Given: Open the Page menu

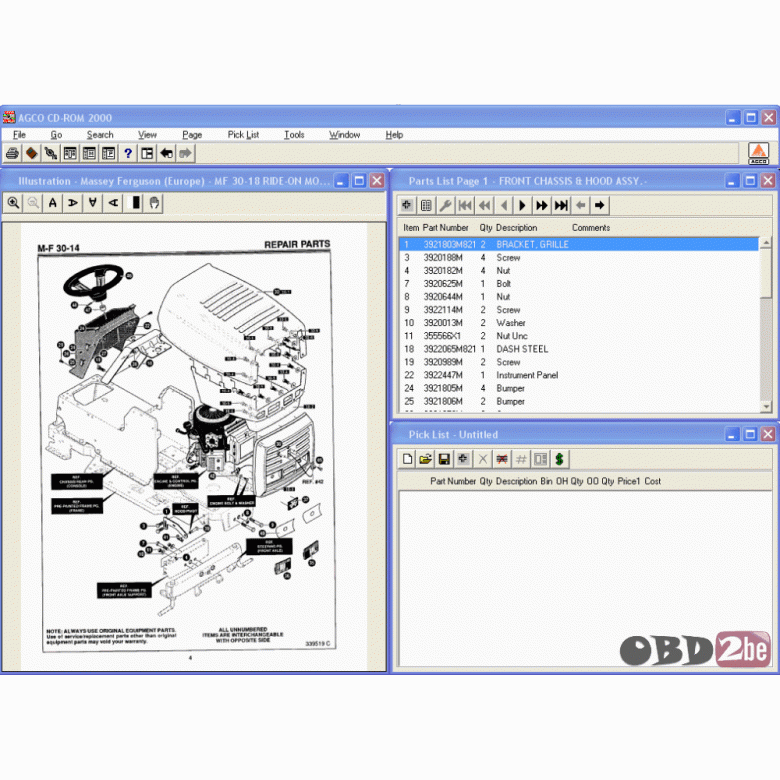Looking at the screenshot, I should [x=192, y=135].
